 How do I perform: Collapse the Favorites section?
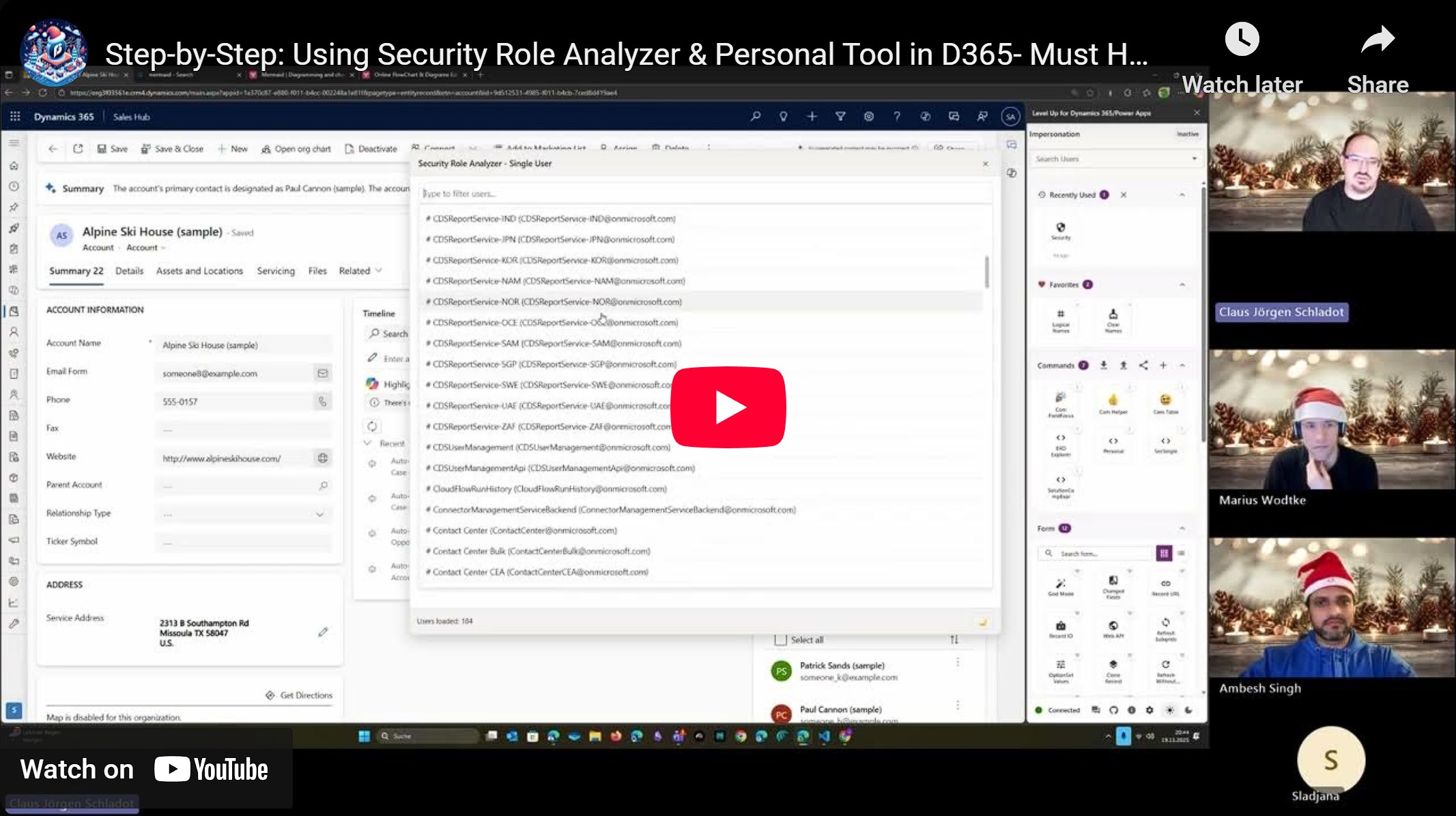[x=1182, y=285]
